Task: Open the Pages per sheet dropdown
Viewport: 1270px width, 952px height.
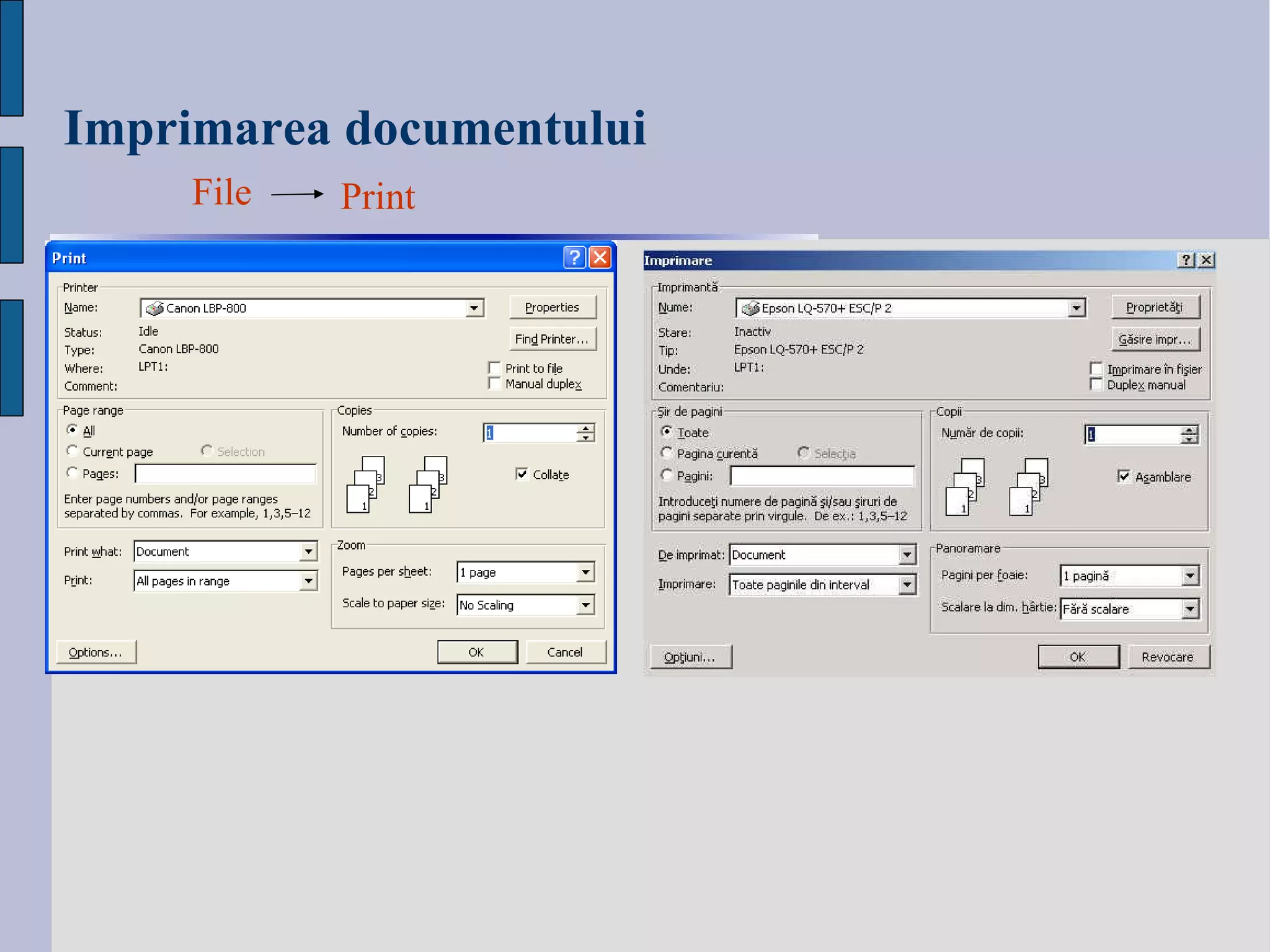Action: tap(585, 572)
